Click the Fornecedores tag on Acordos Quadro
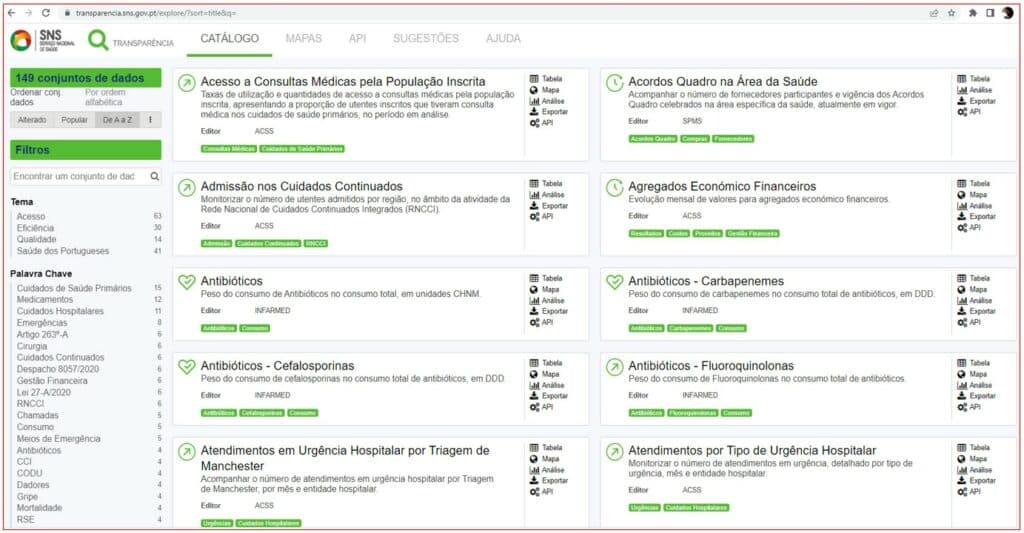 pos(733,139)
